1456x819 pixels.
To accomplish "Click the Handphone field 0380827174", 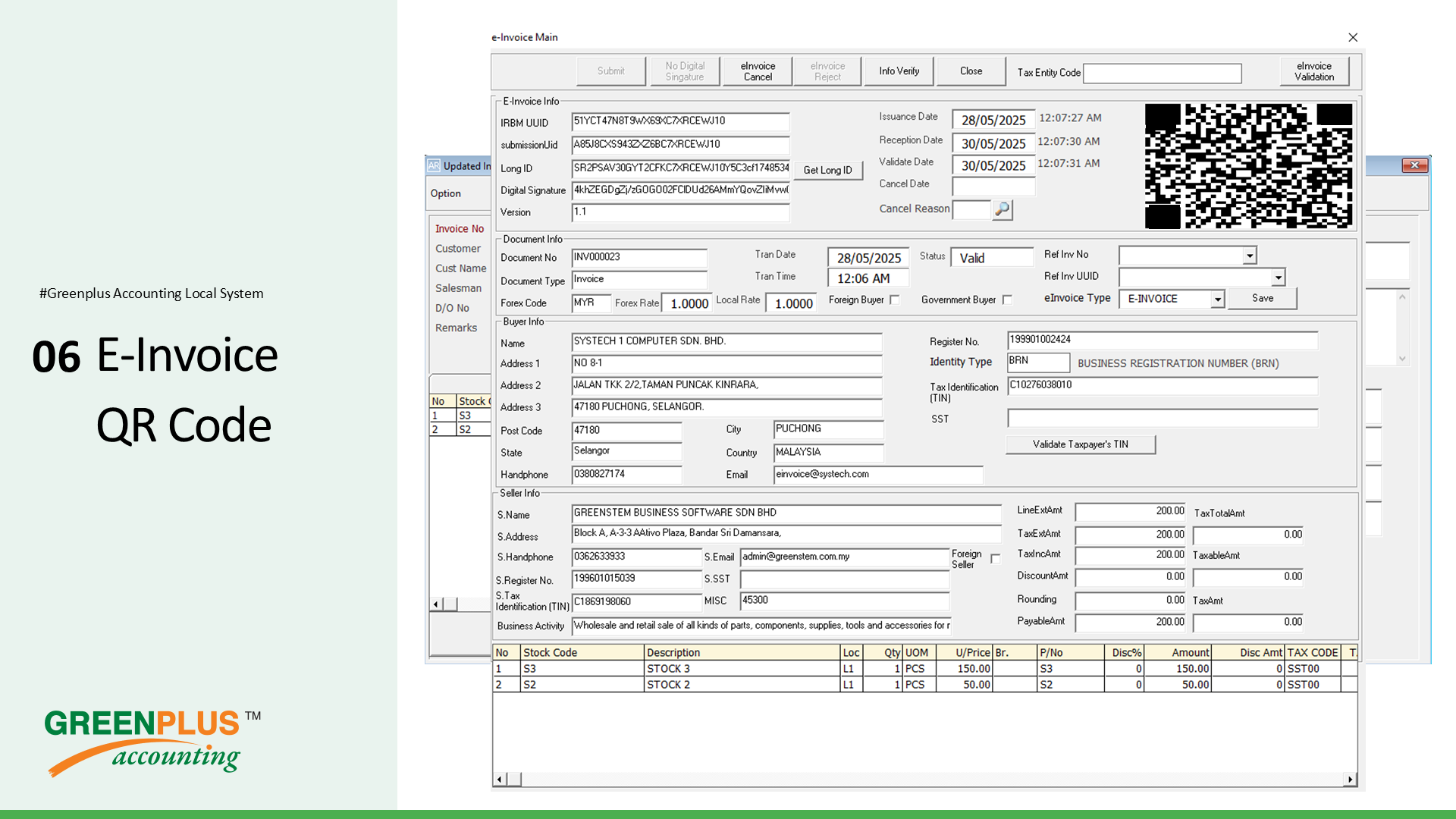I will coord(626,475).
